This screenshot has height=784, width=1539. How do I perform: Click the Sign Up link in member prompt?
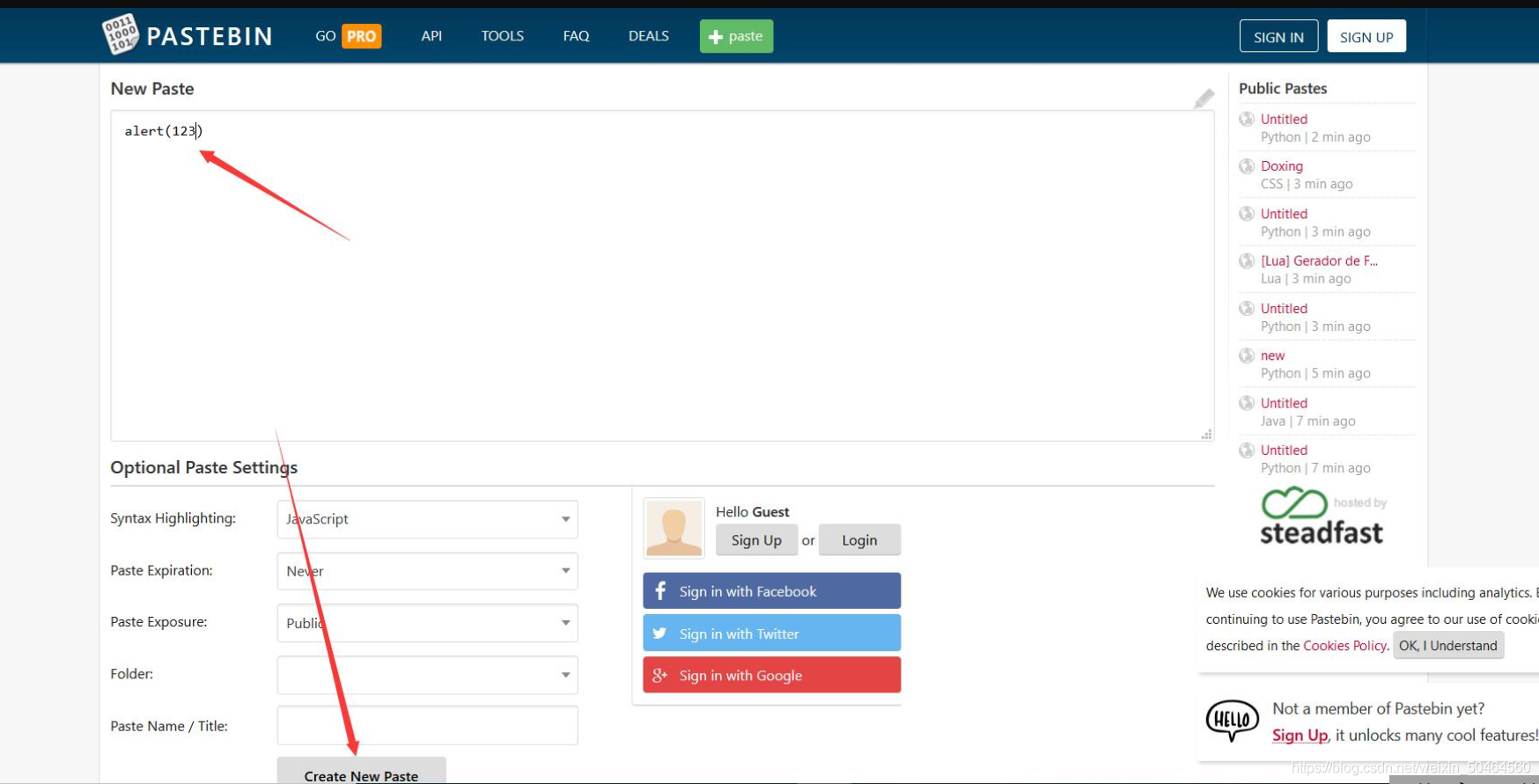pyautogui.click(x=1300, y=735)
